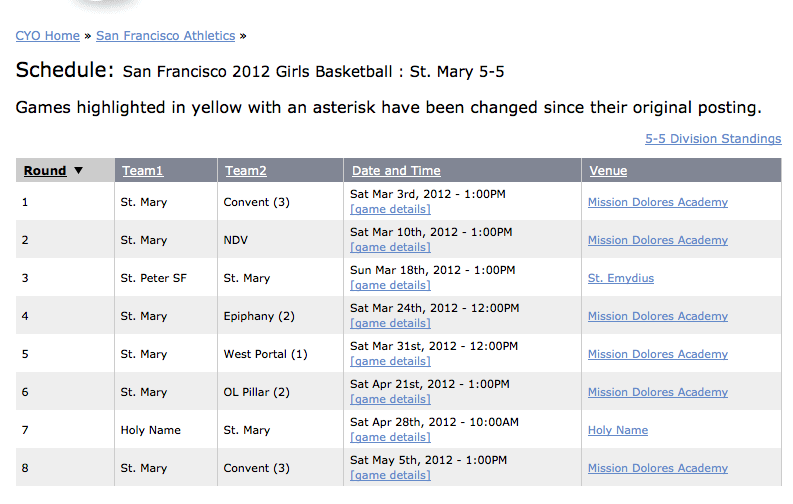Open CYO Home breadcrumb link
Viewport: 793px width, 504px height.
click(x=48, y=36)
